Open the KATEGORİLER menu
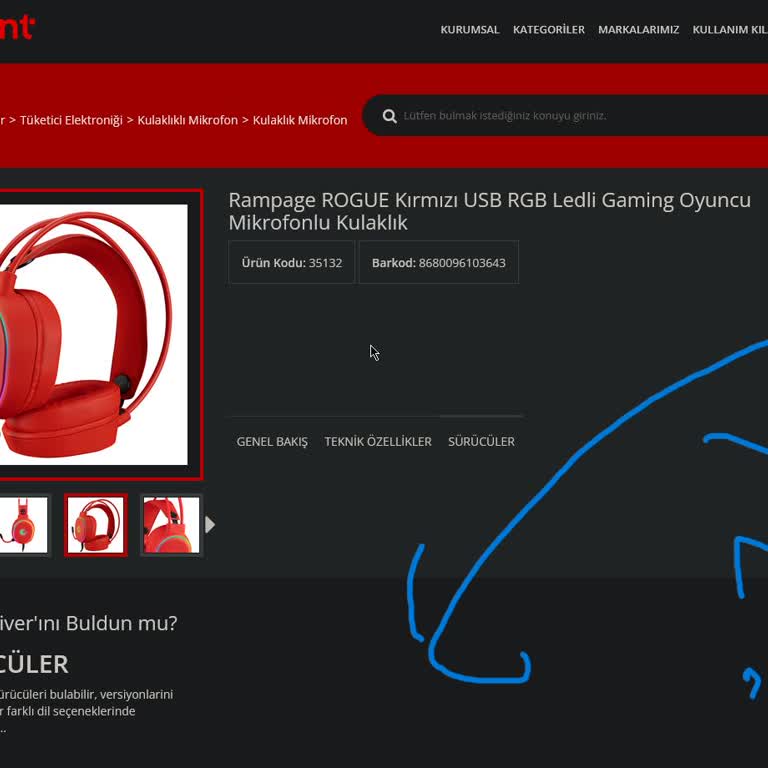The height and width of the screenshot is (768, 768). tap(549, 29)
